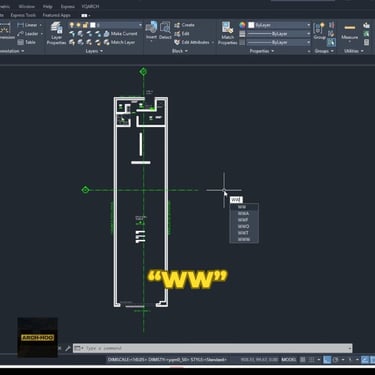
Task: Click the Group Edit icon
Action: (331, 34)
